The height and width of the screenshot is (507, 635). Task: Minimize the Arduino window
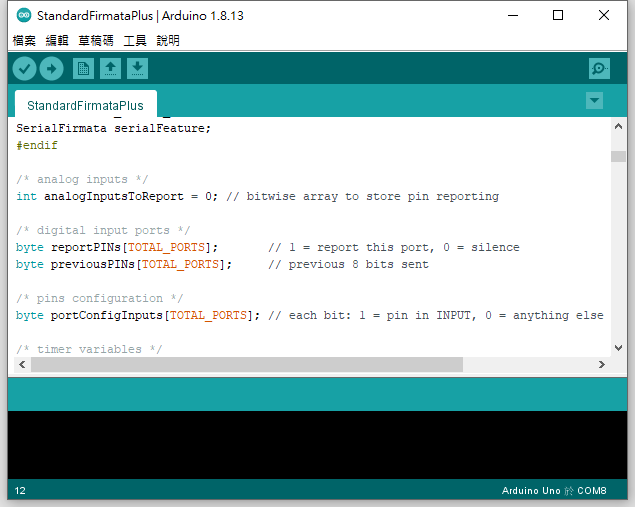tap(513, 15)
